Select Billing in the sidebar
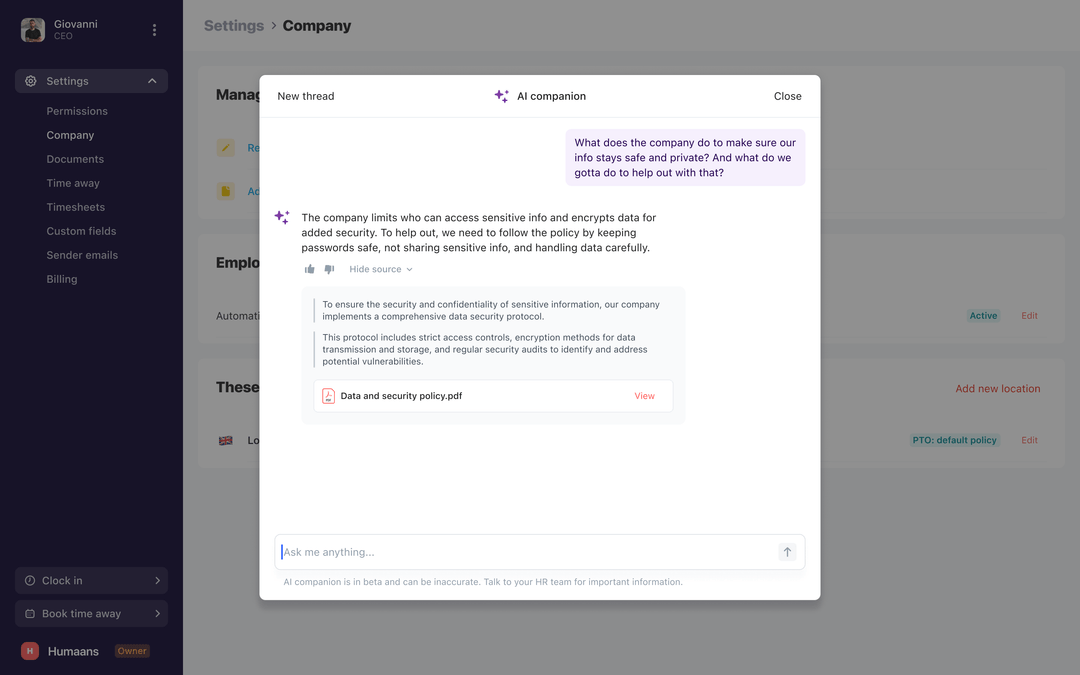 pyautogui.click(x=62, y=279)
